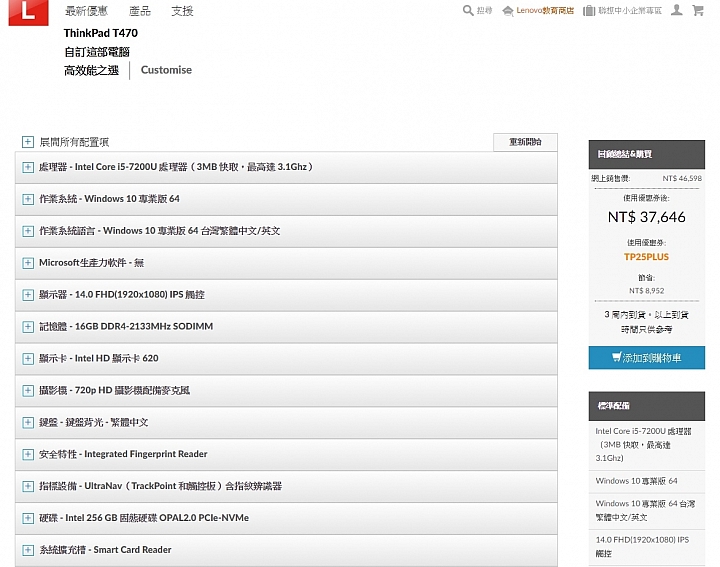Click the NT$ 37,646 price text

647,217
